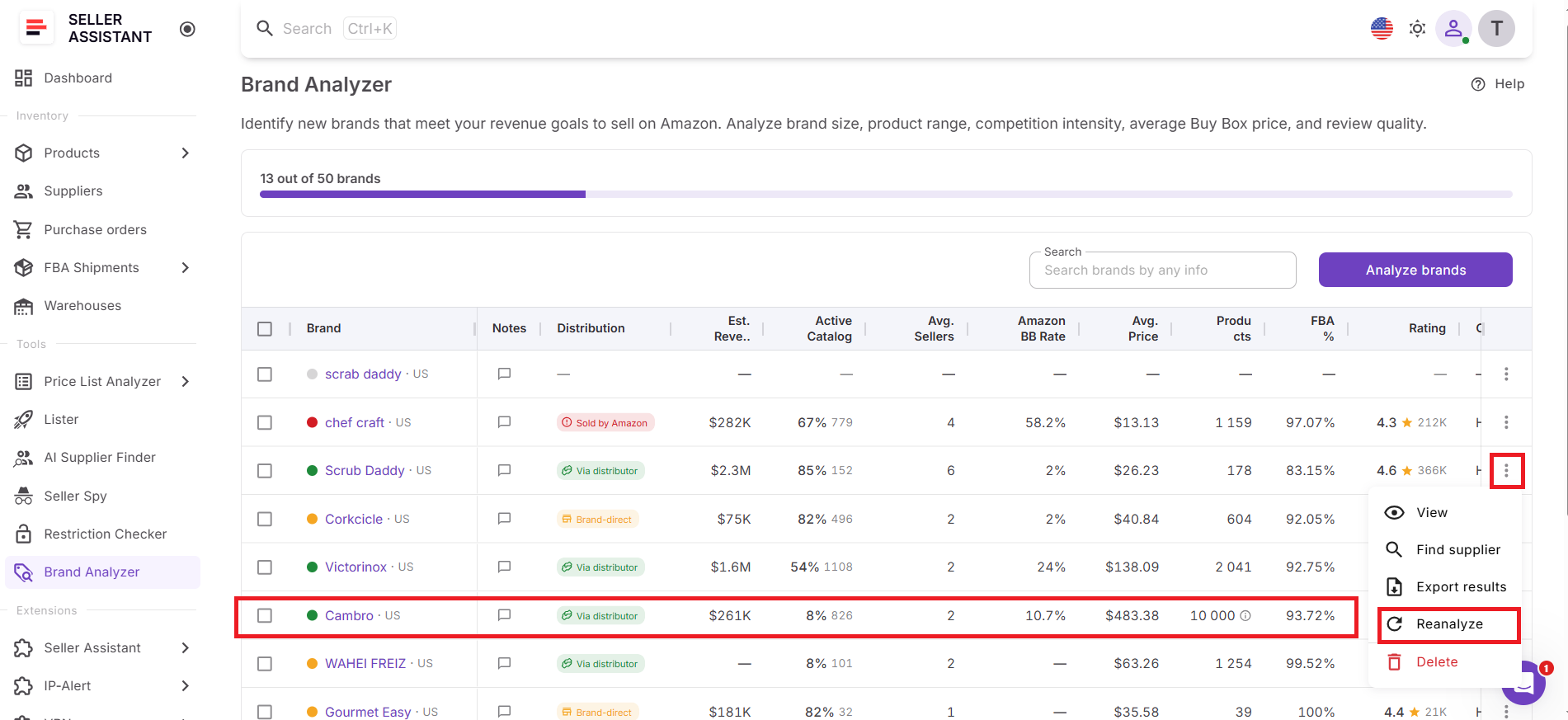1568x720 pixels.
Task: Open the user account profile icon
Action: pos(1453,29)
